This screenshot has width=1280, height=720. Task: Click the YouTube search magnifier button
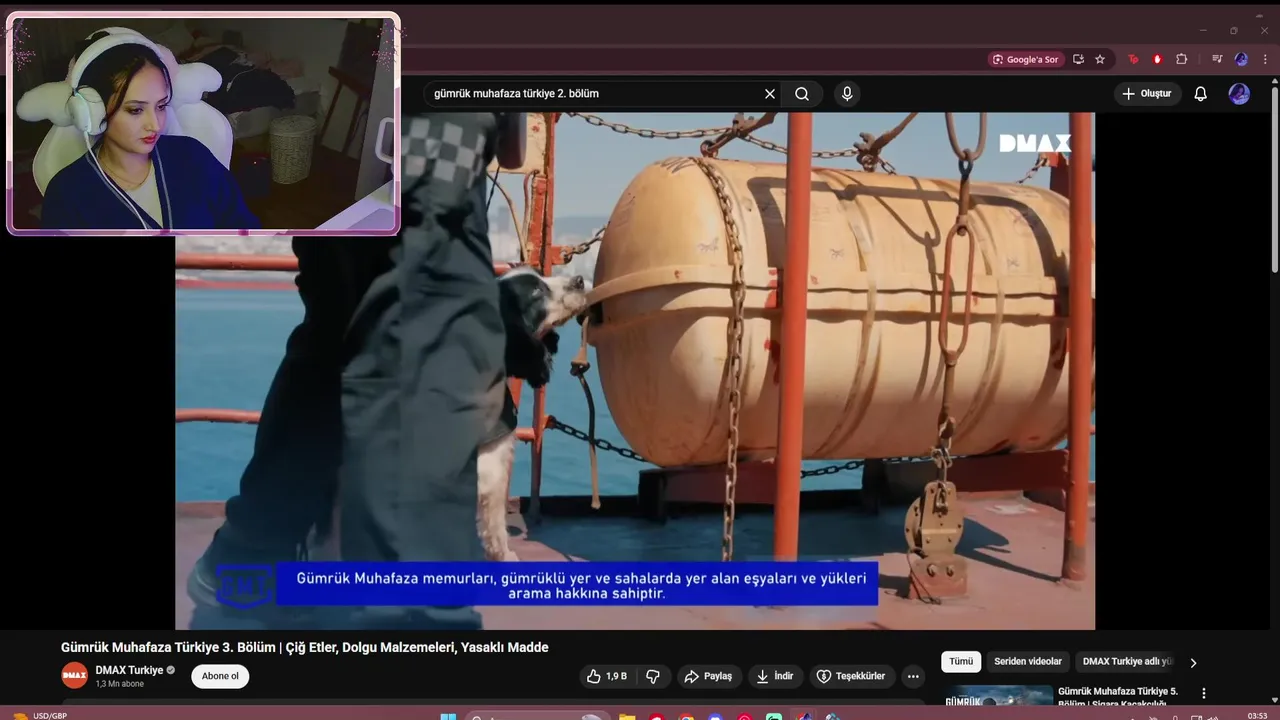(802, 94)
